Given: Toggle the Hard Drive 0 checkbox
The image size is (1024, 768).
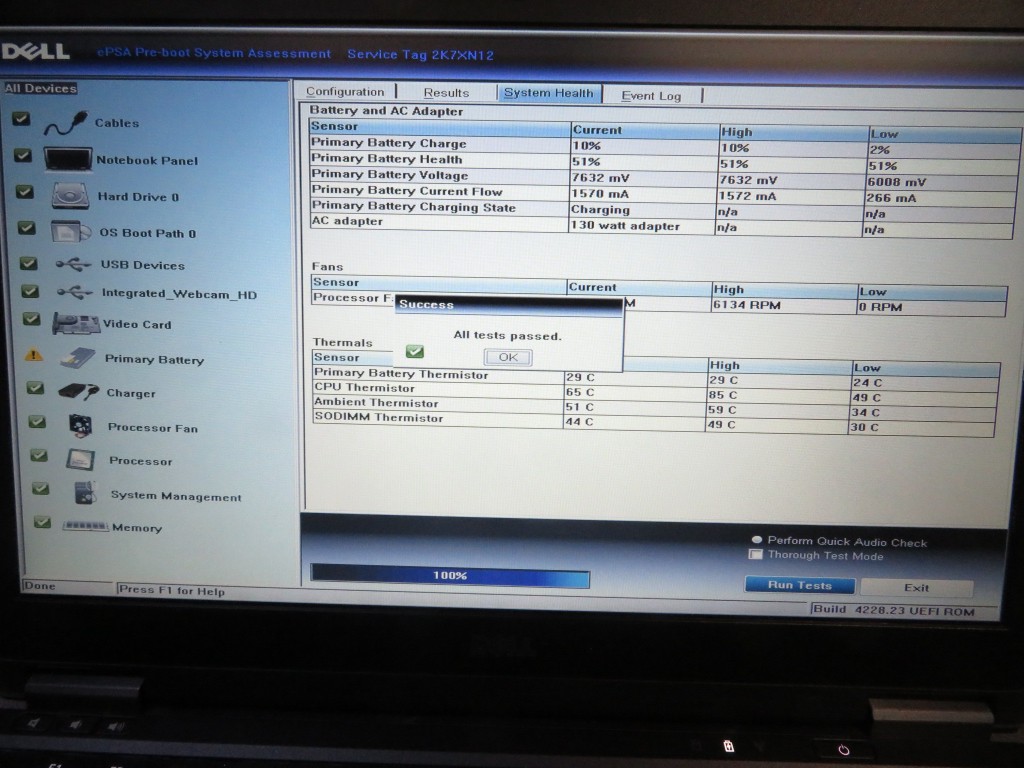Looking at the screenshot, I should (25, 192).
